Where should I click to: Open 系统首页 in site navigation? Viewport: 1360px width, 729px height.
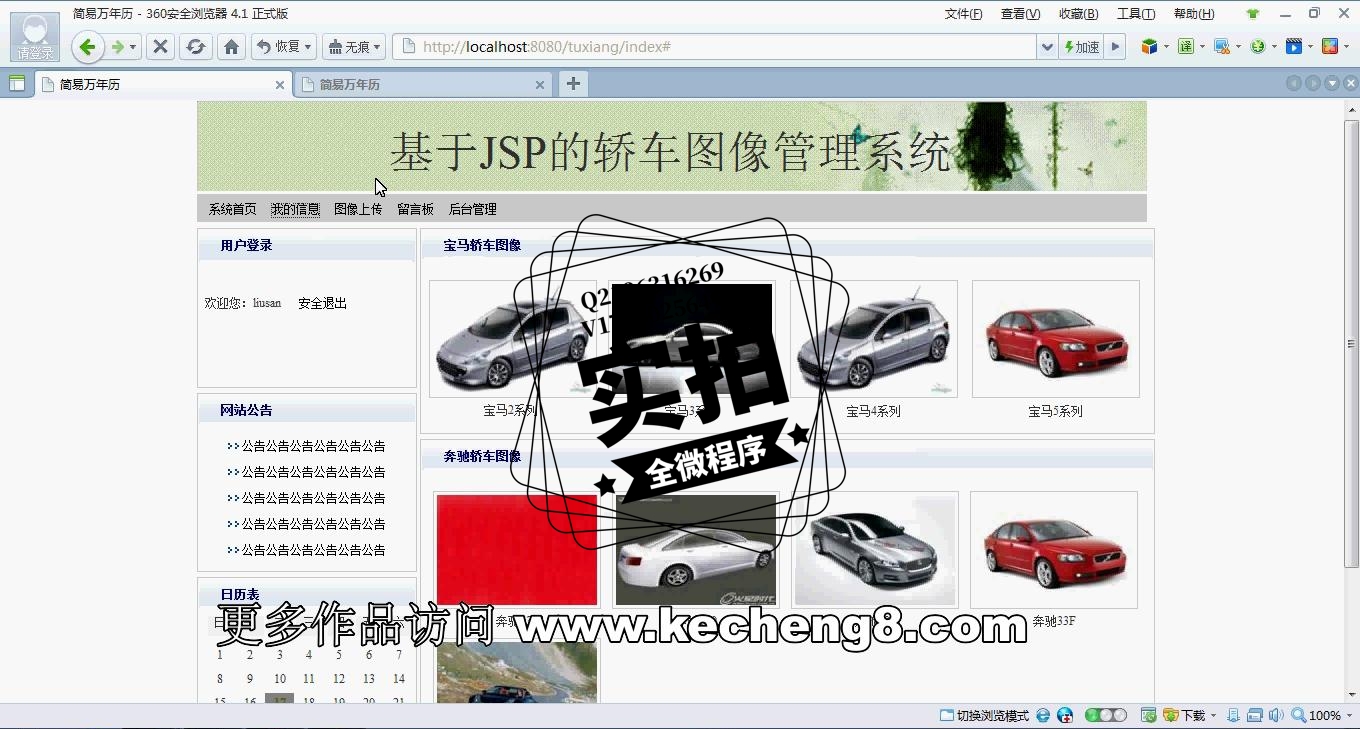pos(232,209)
